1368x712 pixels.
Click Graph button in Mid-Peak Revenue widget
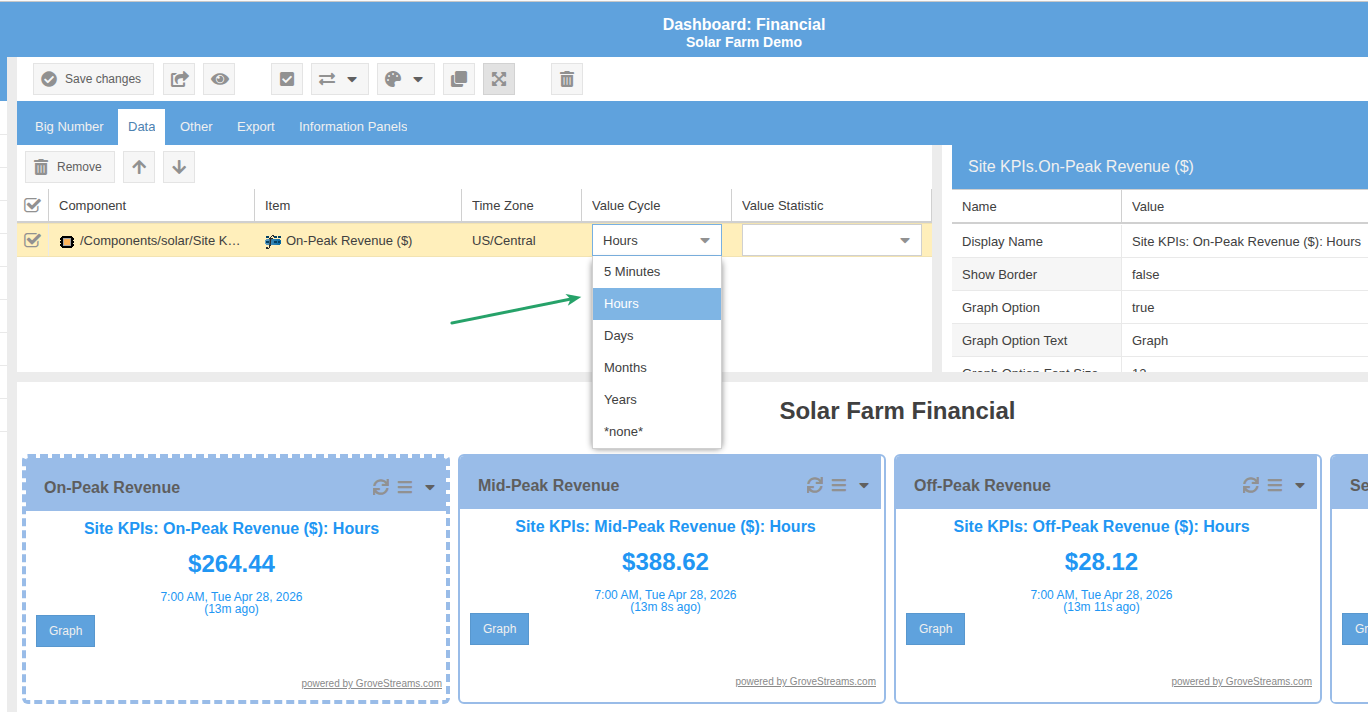click(500, 629)
